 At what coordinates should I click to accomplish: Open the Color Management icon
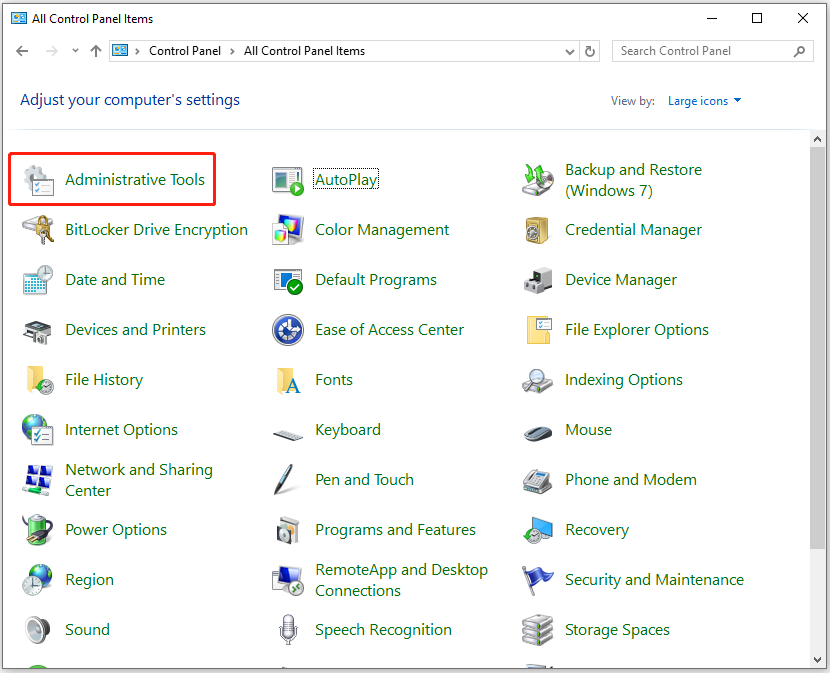288,230
